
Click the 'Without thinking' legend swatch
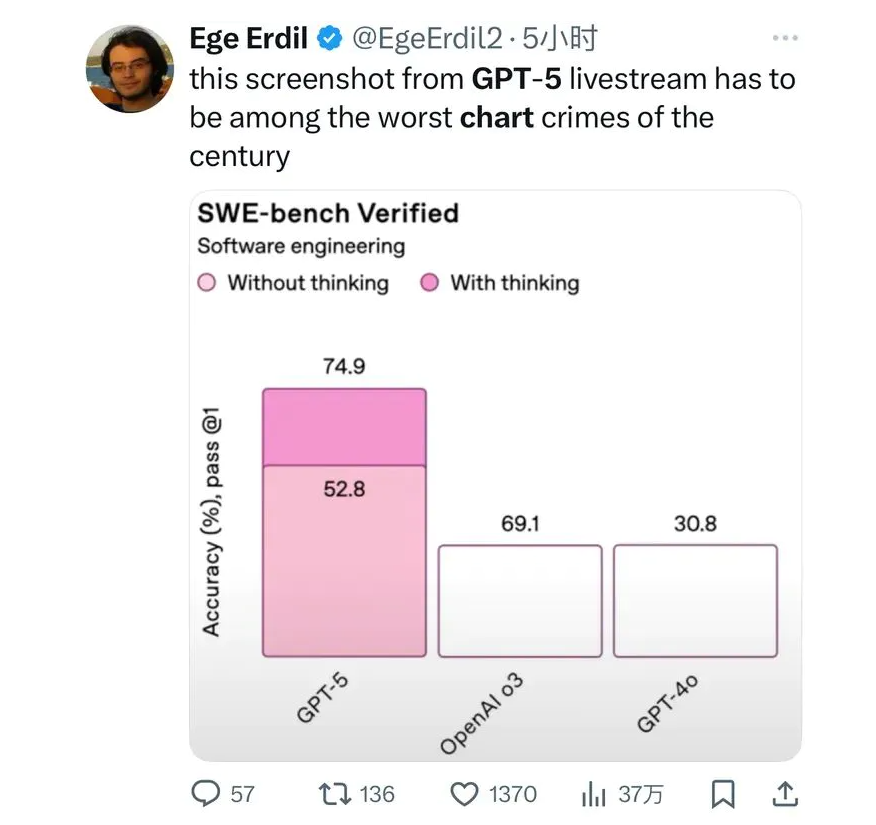(x=207, y=283)
